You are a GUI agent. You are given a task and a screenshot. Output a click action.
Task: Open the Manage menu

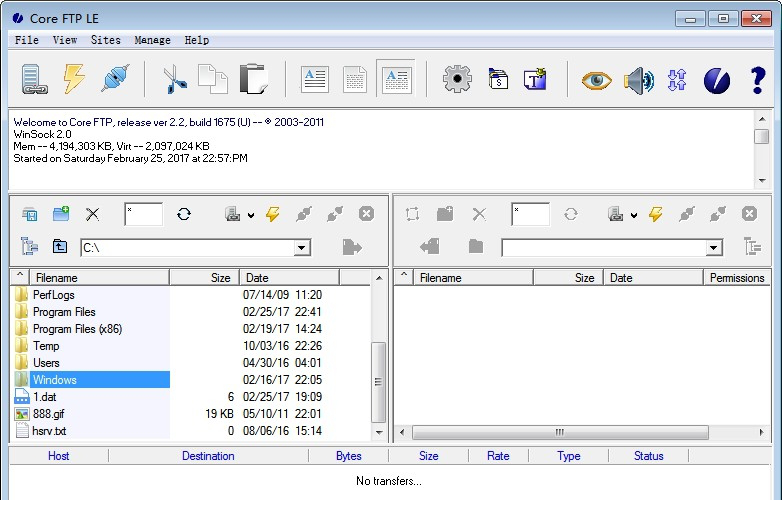[x=152, y=40]
